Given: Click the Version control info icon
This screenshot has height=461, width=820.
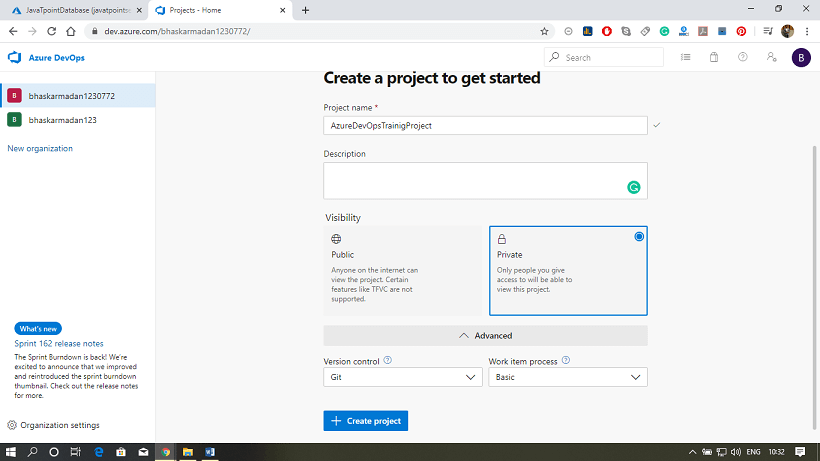Looking at the screenshot, I should click(388, 360).
